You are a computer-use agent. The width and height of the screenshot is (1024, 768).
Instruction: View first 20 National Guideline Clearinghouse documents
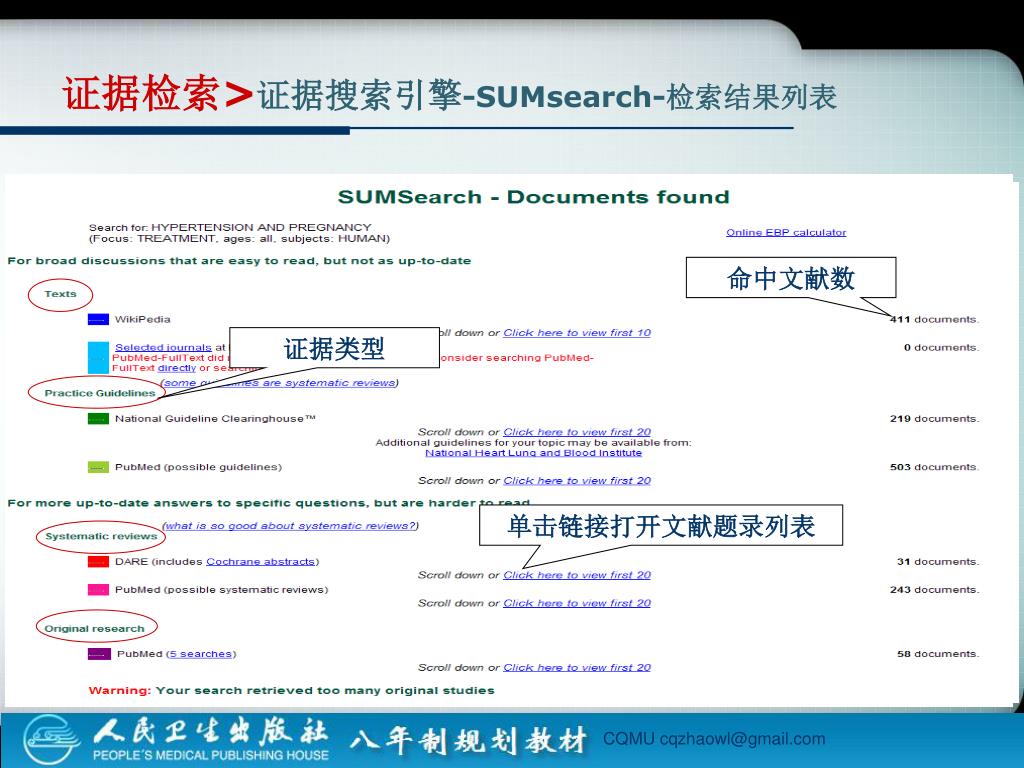577,432
